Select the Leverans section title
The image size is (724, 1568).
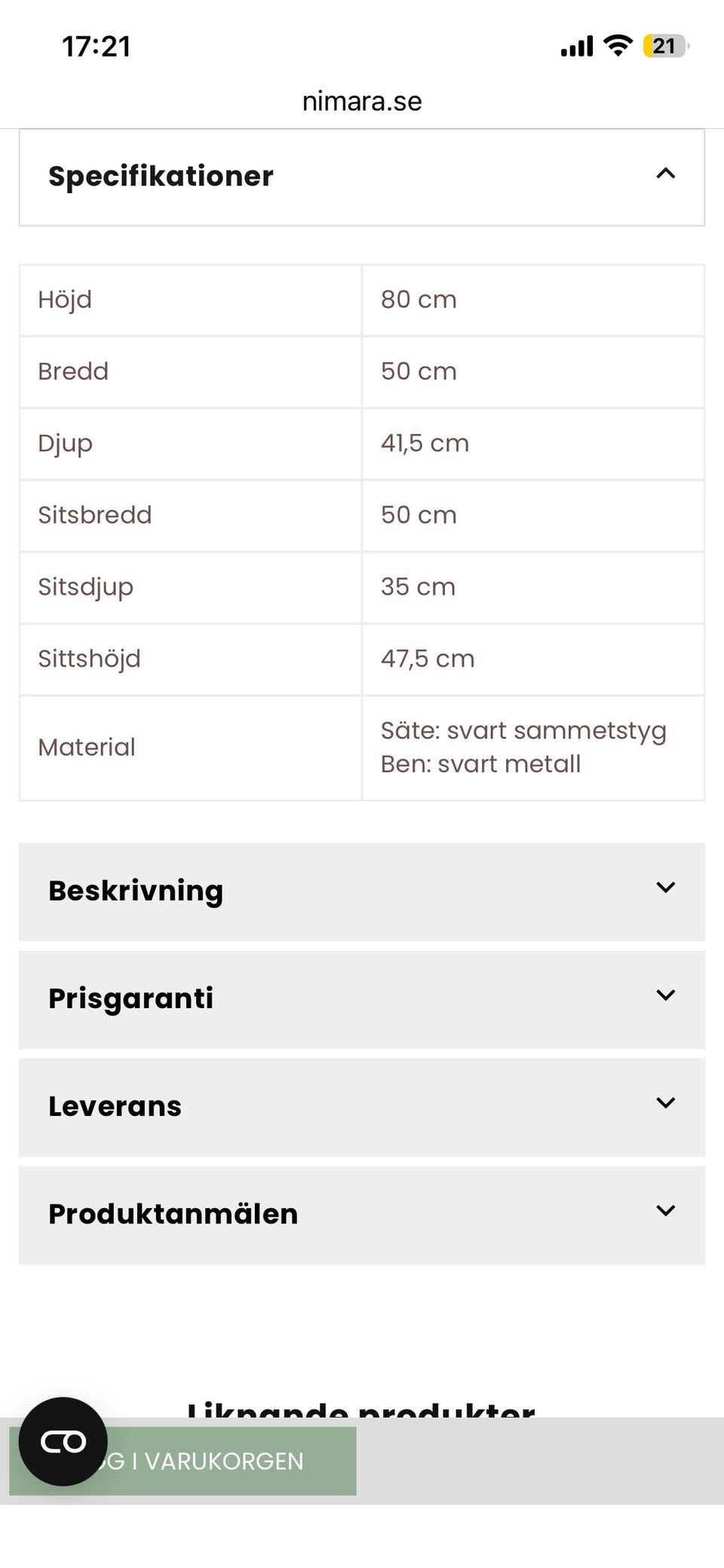[x=115, y=1107]
